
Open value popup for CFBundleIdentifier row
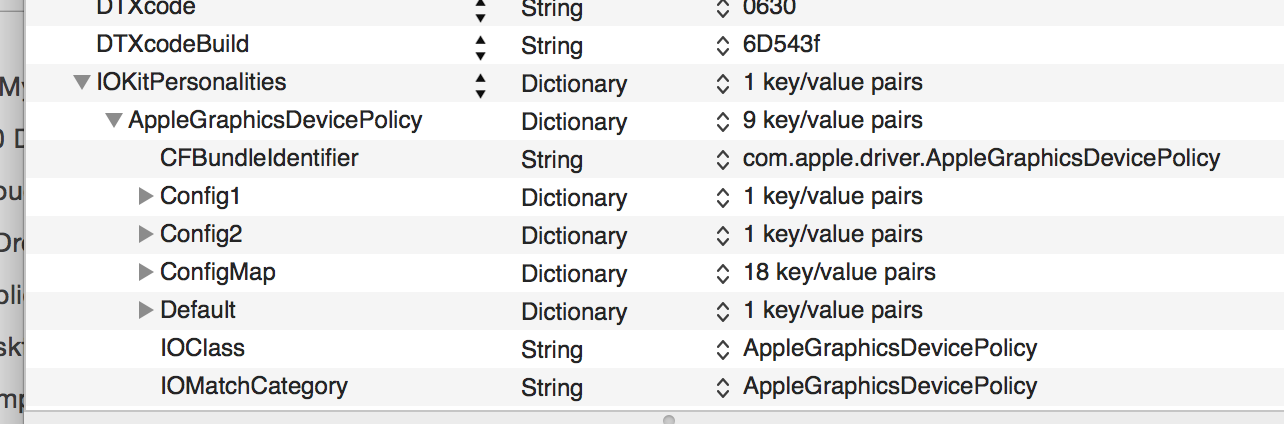(x=724, y=160)
